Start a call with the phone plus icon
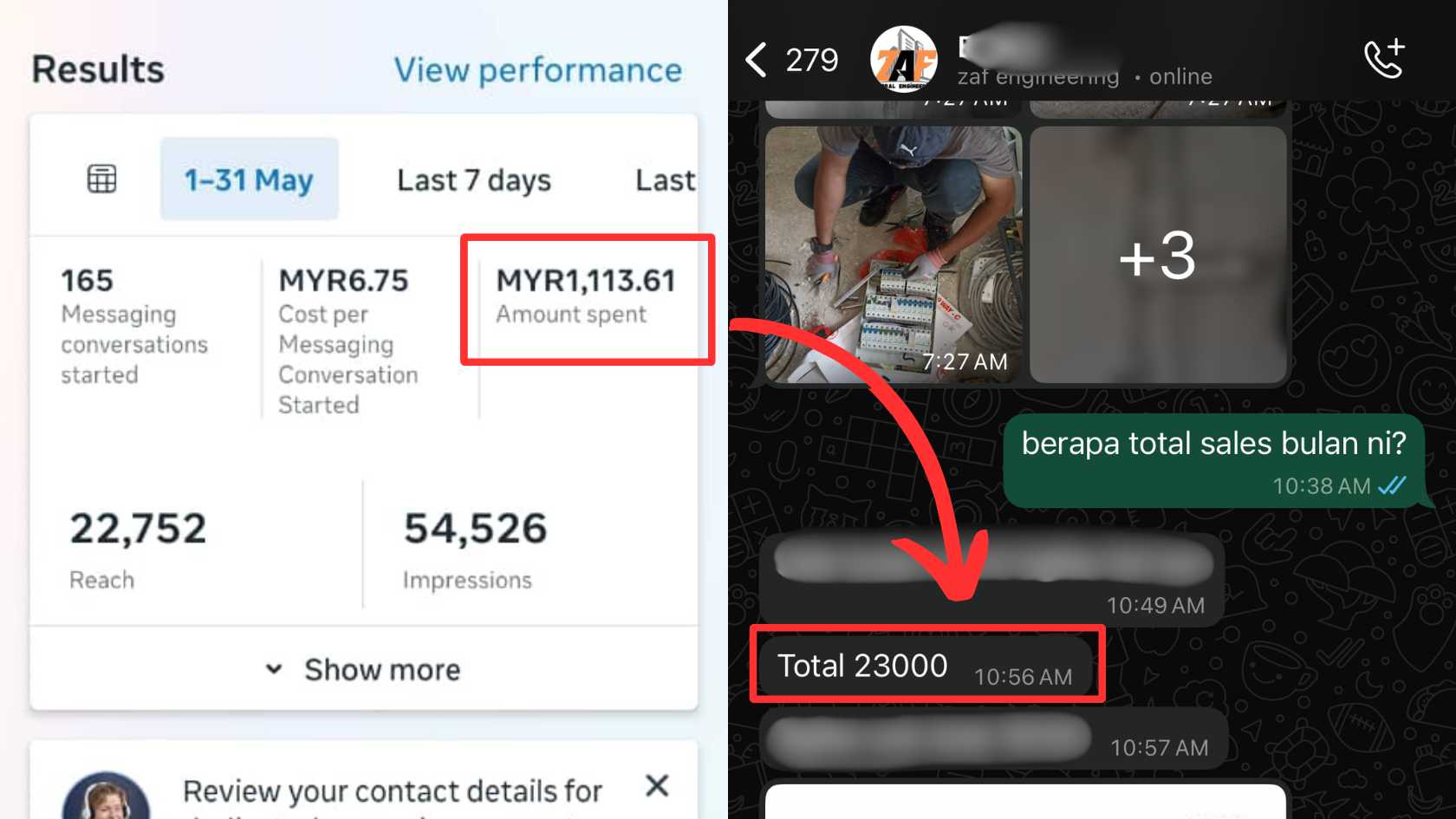1456x819 pixels. (x=1384, y=59)
